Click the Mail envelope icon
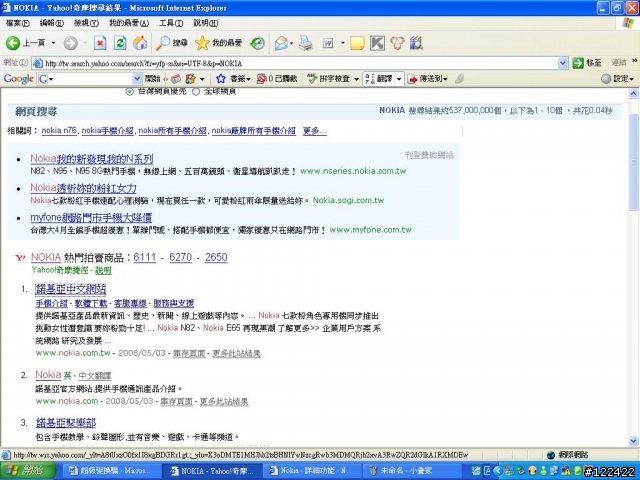The width and height of the screenshot is (640, 480). coord(281,43)
